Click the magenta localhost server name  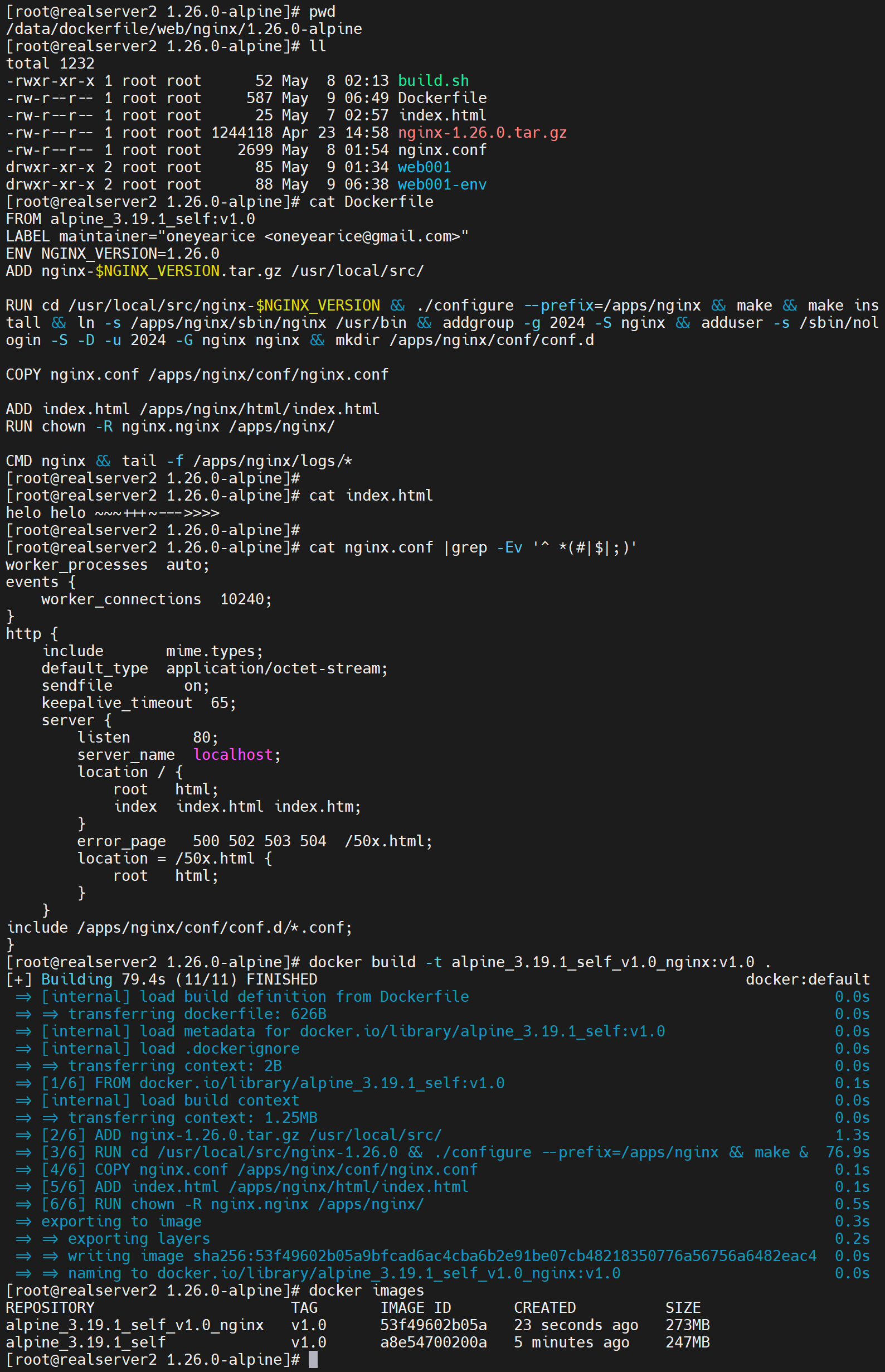[233, 755]
